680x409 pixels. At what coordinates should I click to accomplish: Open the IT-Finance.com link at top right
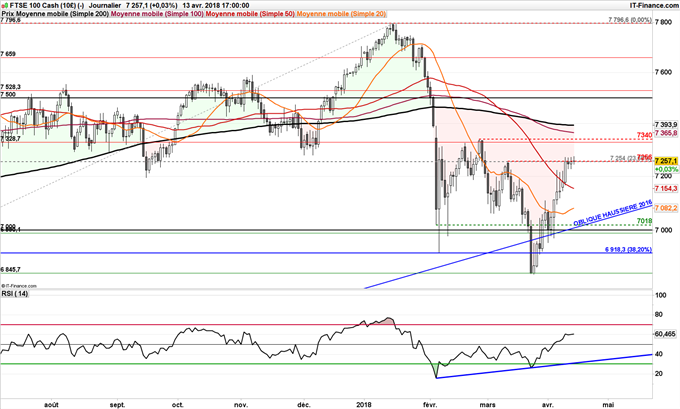pos(653,5)
